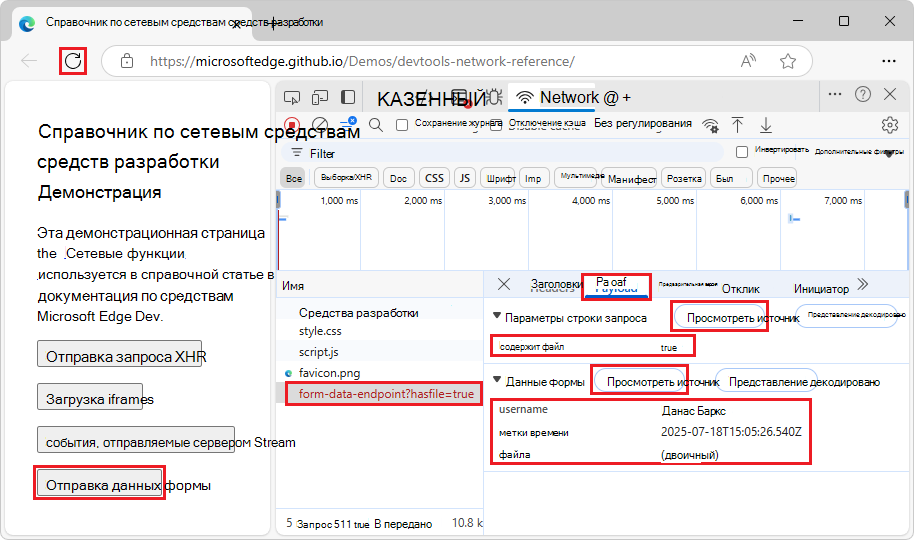The height and width of the screenshot is (540, 914).
Task: Open the additional filters dropdown
Action: point(859,152)
